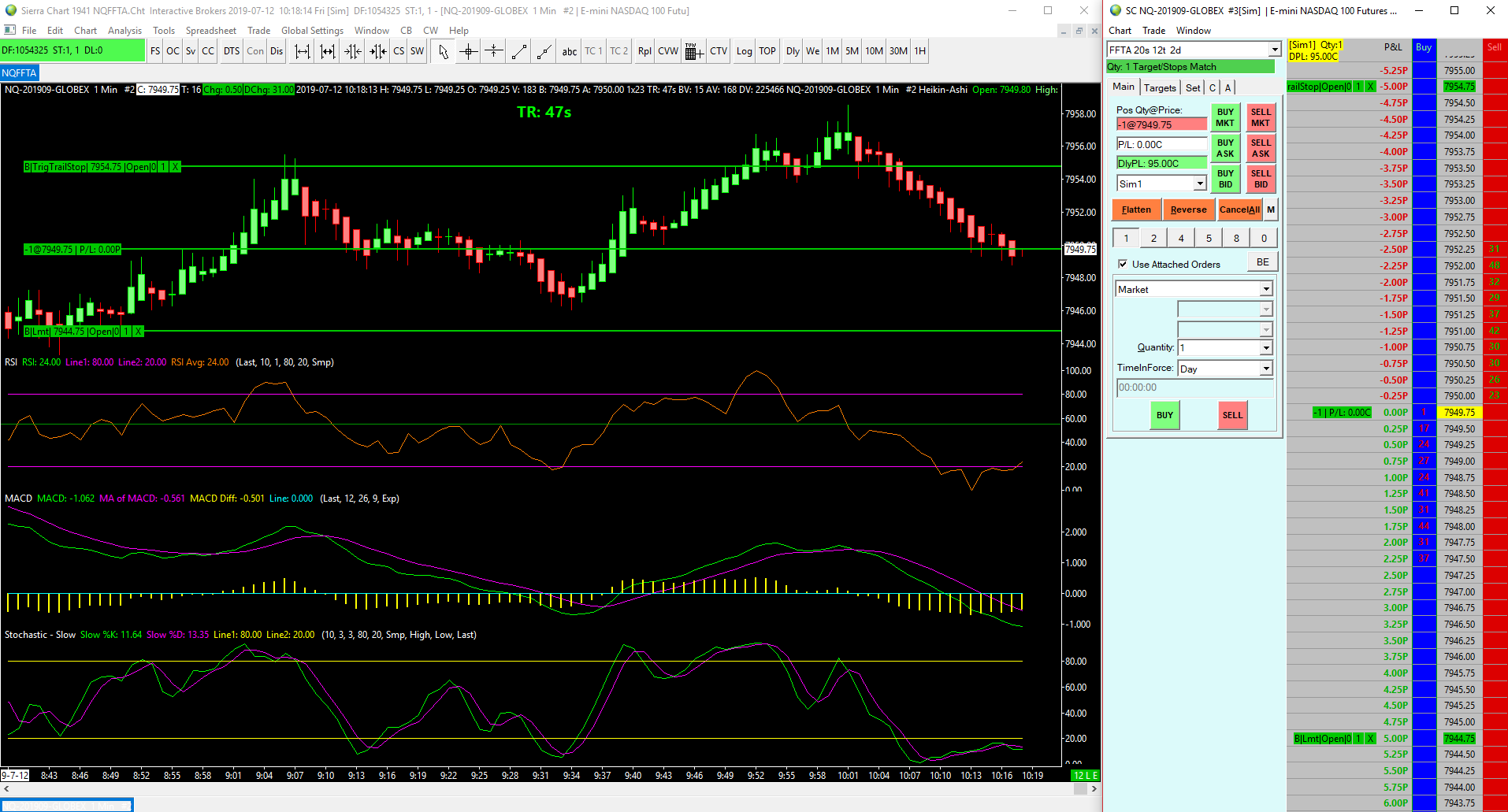Click the horizontal chart scrollbar
The width and height of the screenshot is (1508, 812).
(550, 788)
